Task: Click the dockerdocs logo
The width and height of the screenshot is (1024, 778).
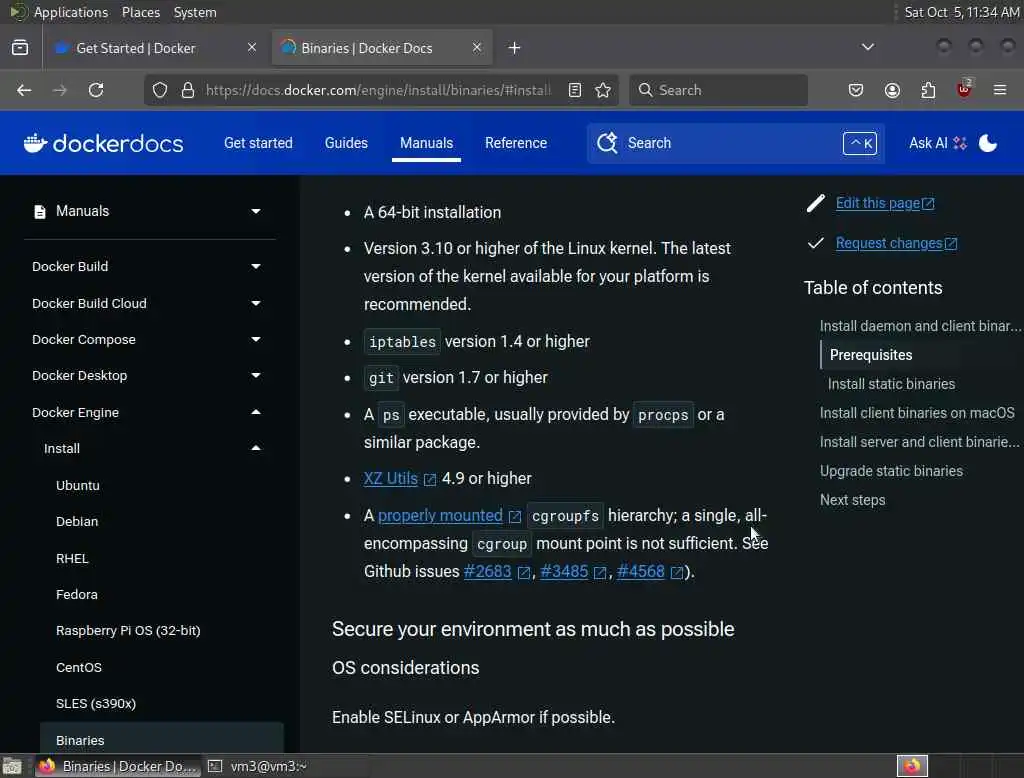Action: [103, 143]
